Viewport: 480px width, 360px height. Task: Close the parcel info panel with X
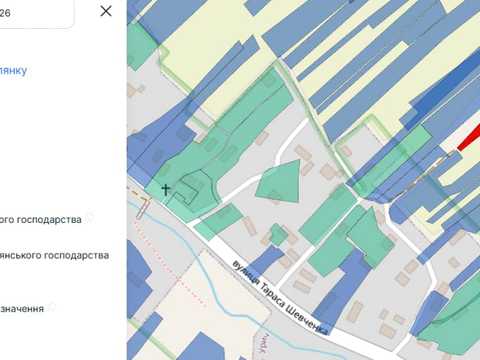[106, 11]
